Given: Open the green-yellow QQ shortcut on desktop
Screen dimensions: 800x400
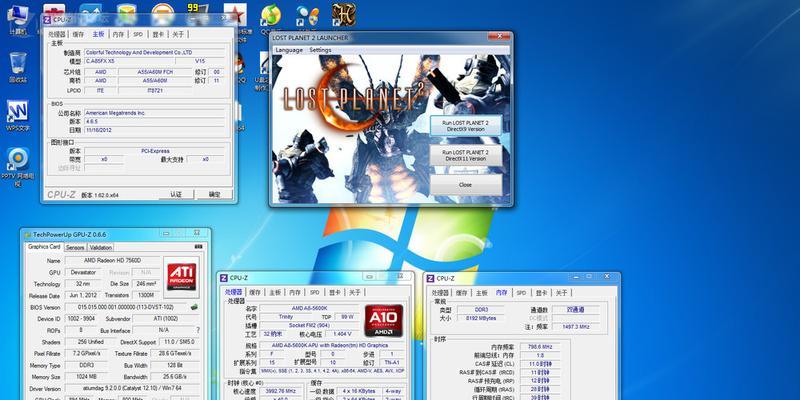Looking at the screenshot, I should (x=271, y=17).
